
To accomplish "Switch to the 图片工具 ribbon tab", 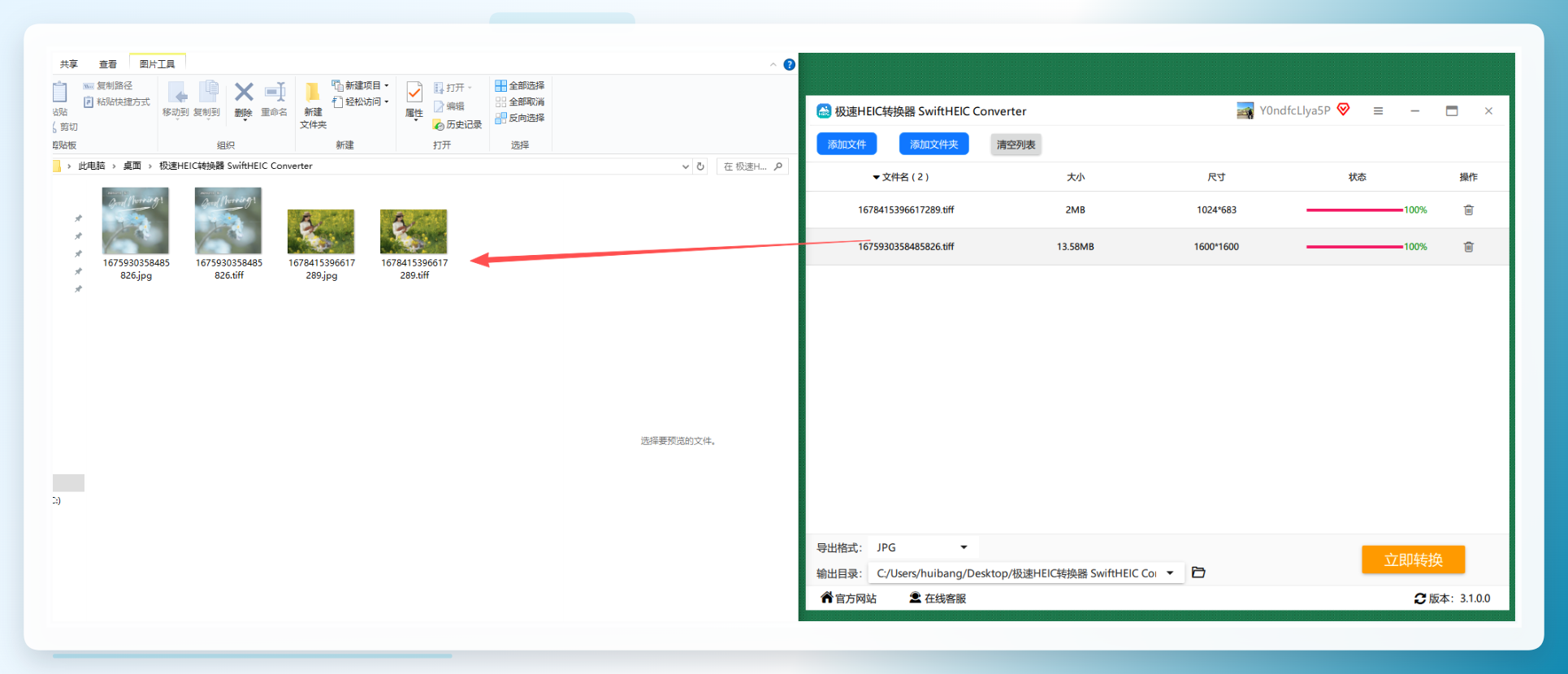I will [x=157, y=64].
